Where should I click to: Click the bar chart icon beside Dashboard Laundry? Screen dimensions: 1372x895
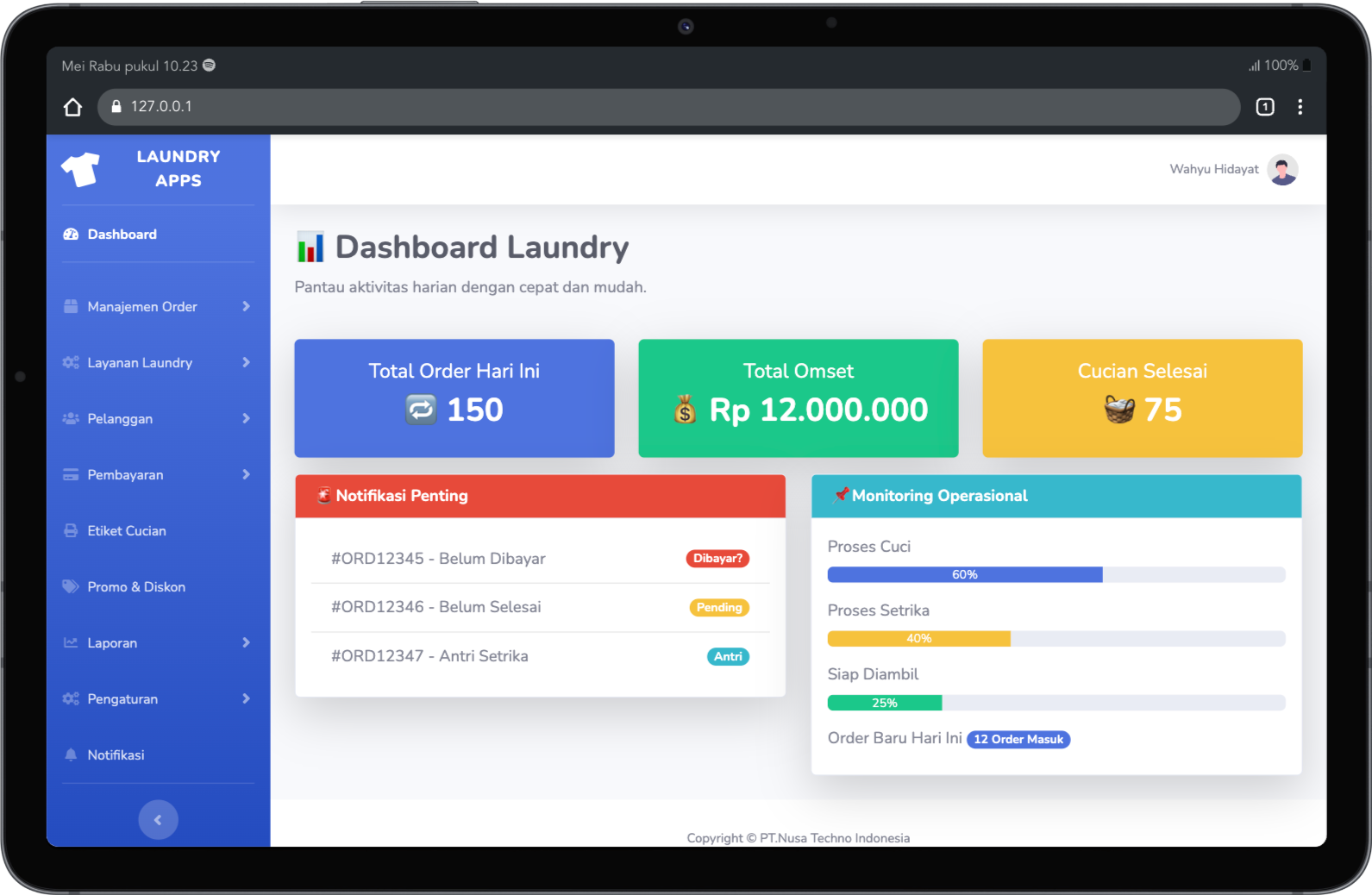coord(310,247)
